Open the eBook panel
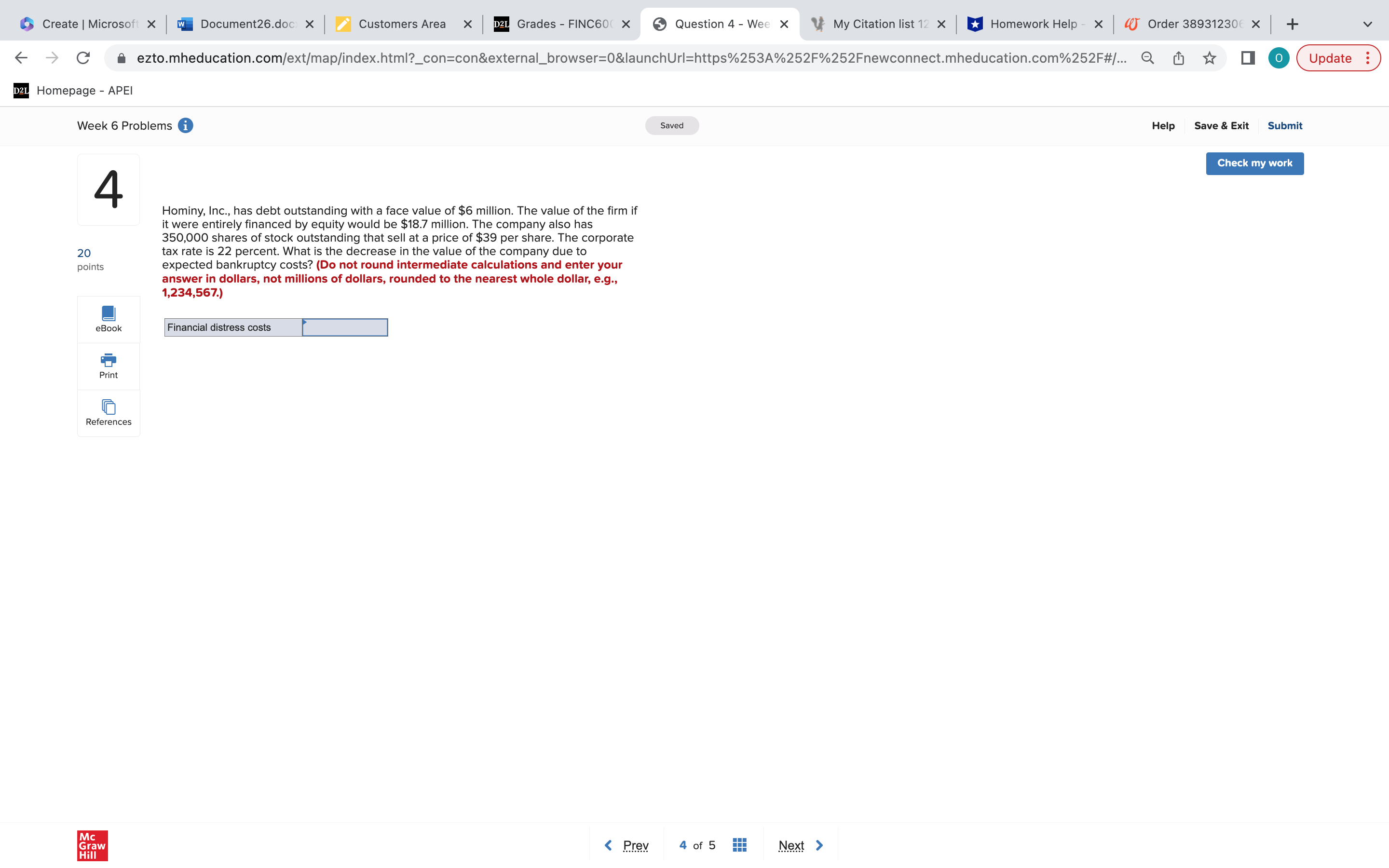The width and height of the screenshot is (1389, 868). pos(109,319)
